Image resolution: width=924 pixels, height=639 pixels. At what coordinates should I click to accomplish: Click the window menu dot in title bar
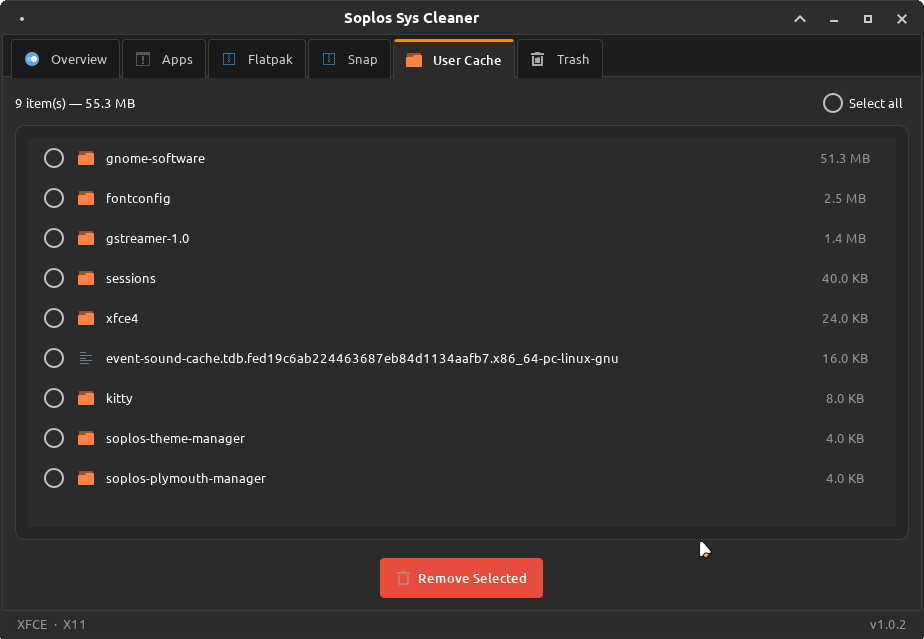(x=22, y=19)
